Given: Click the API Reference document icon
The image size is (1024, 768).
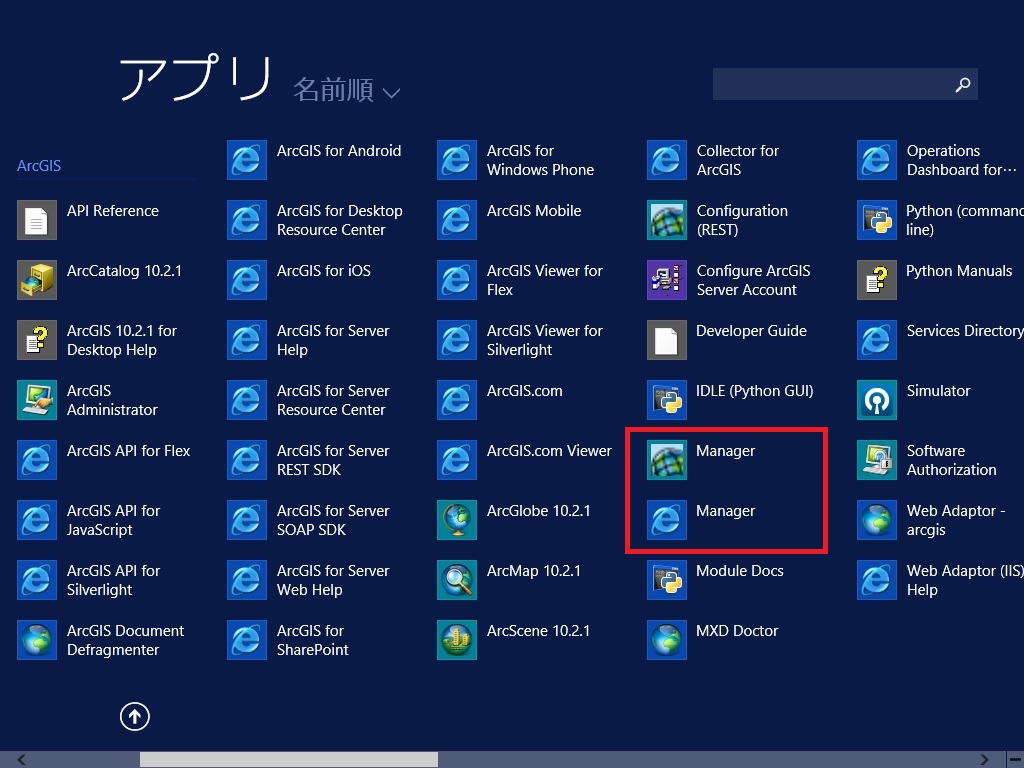Looking at the screenshot, I should pos(37,220).
